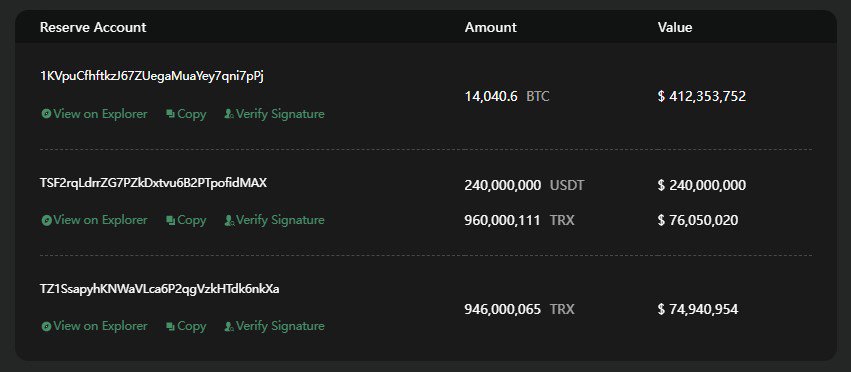The height and width of the screenshot is (372, 851).
Task: Click the 14,040.6 BTC amount
Action: point(507,97)
